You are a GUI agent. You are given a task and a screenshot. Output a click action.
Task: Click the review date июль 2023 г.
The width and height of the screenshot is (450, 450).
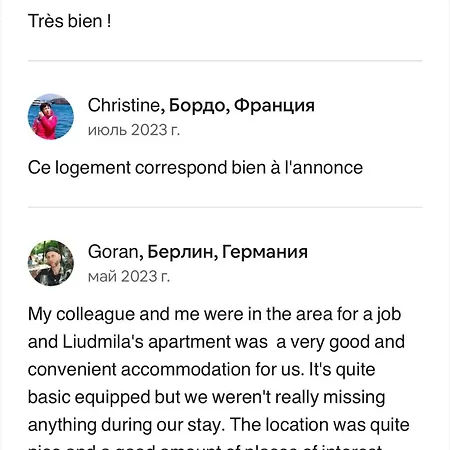(x=134, y=130)
